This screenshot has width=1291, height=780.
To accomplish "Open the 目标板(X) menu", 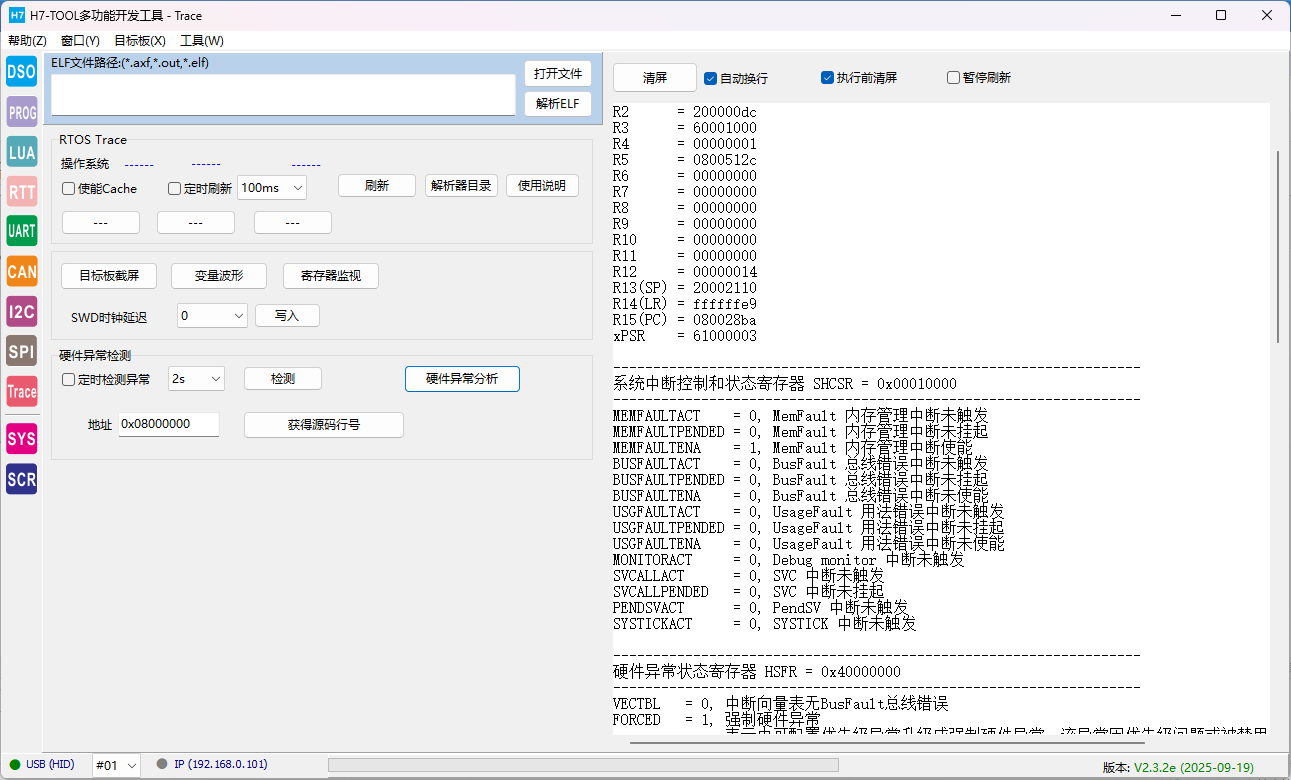I will [x=140, y=41].
